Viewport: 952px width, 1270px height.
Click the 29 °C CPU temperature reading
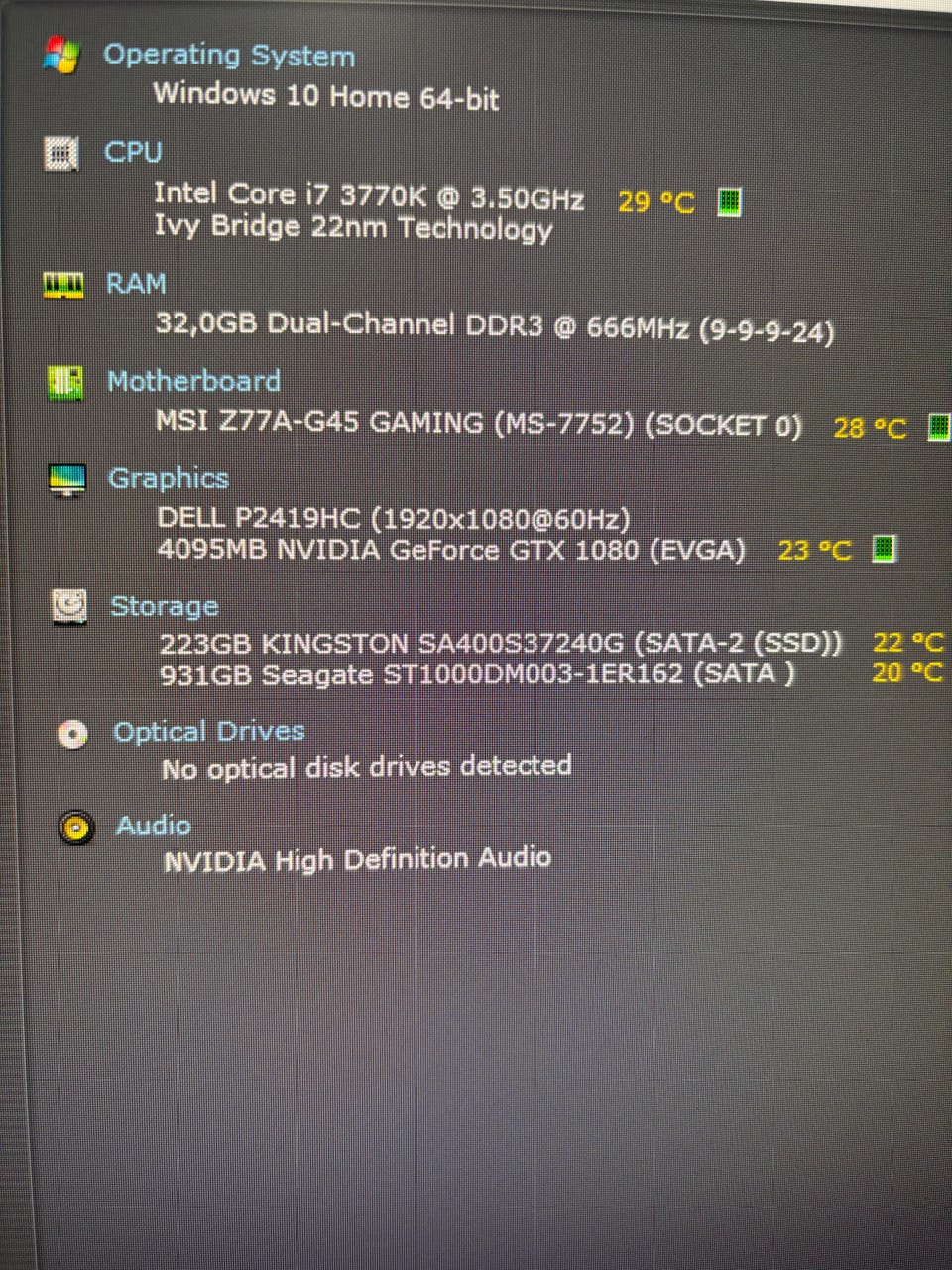click(655, 202)
